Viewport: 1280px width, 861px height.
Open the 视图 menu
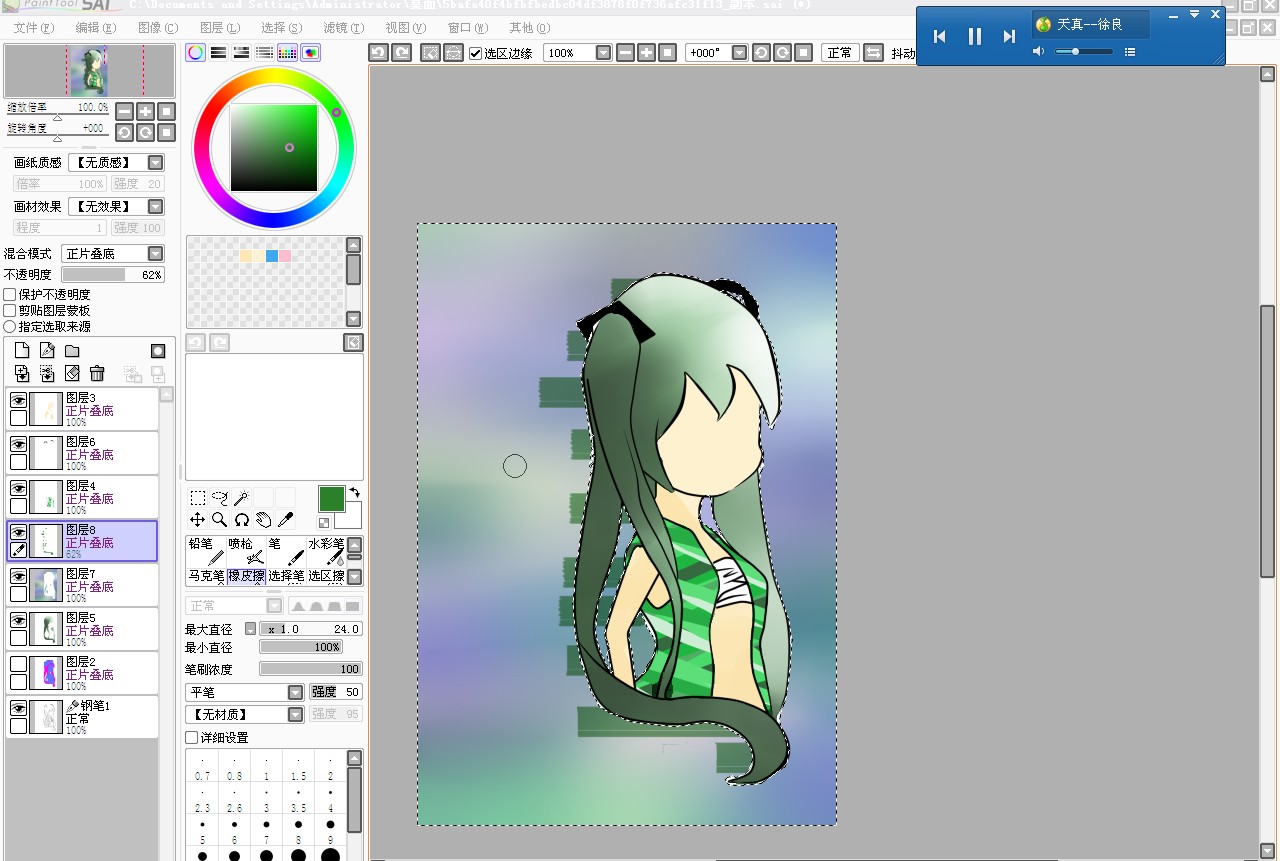405,28
